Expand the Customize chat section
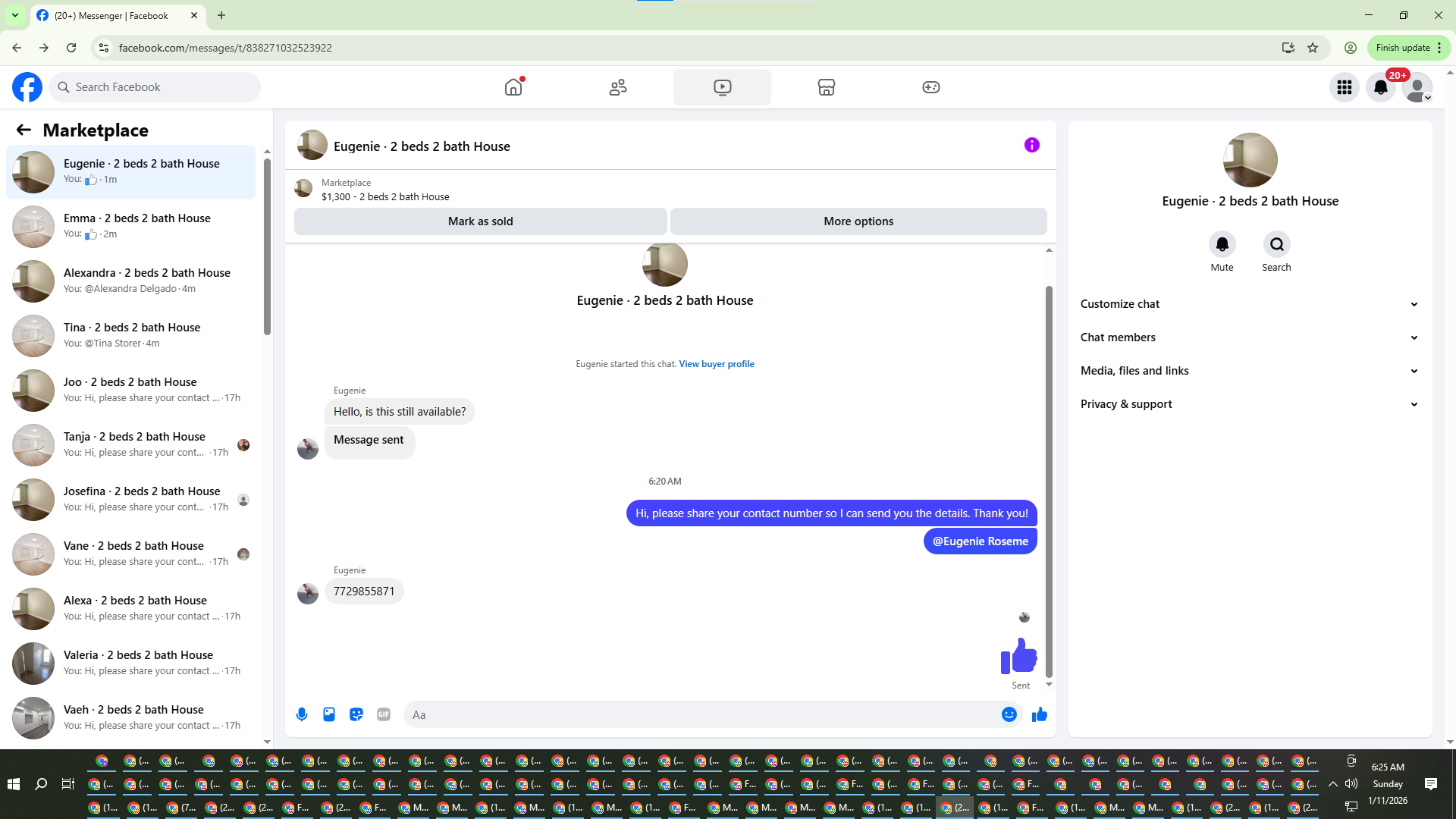The height and width of the screenshot is (819, 1456). point(1250,304)
